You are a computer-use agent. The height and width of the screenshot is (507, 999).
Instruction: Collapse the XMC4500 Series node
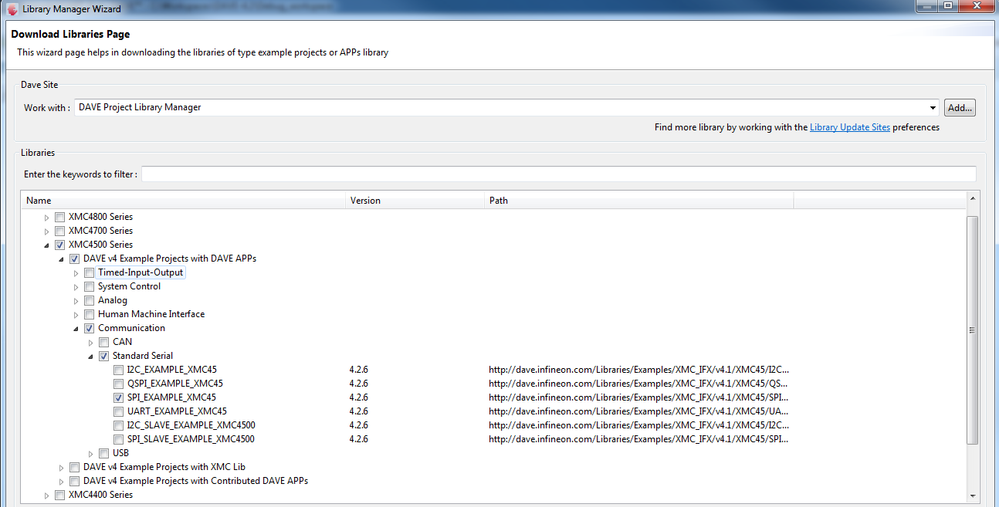[47, 245]
